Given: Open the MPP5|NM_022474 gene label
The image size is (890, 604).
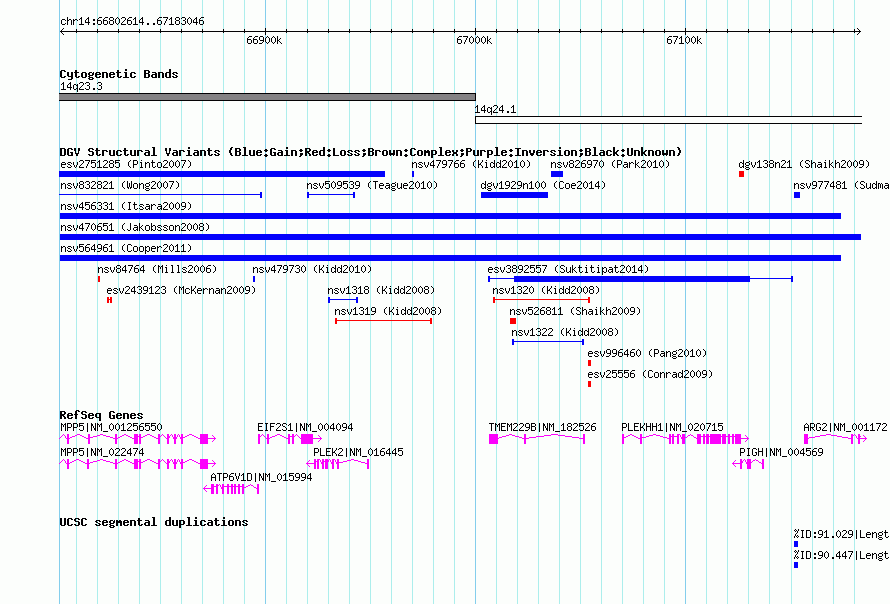Looking at the screenshot, I should pyautogui.click(x=102, y=452).
